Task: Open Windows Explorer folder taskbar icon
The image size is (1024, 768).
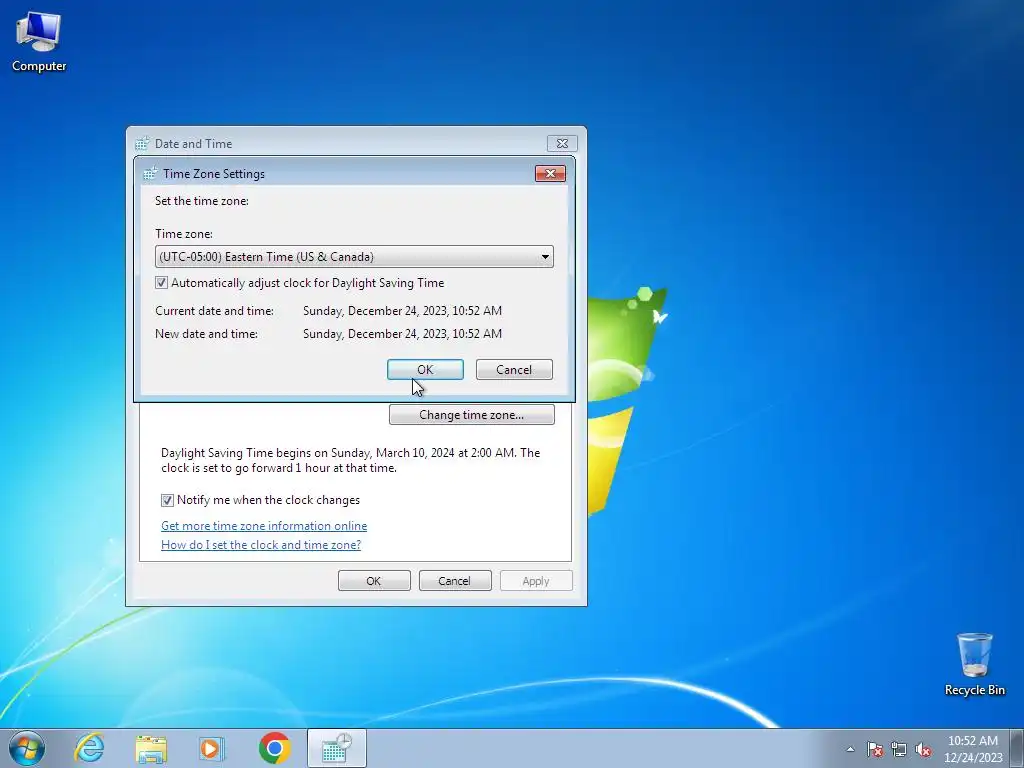Action: 151,748
